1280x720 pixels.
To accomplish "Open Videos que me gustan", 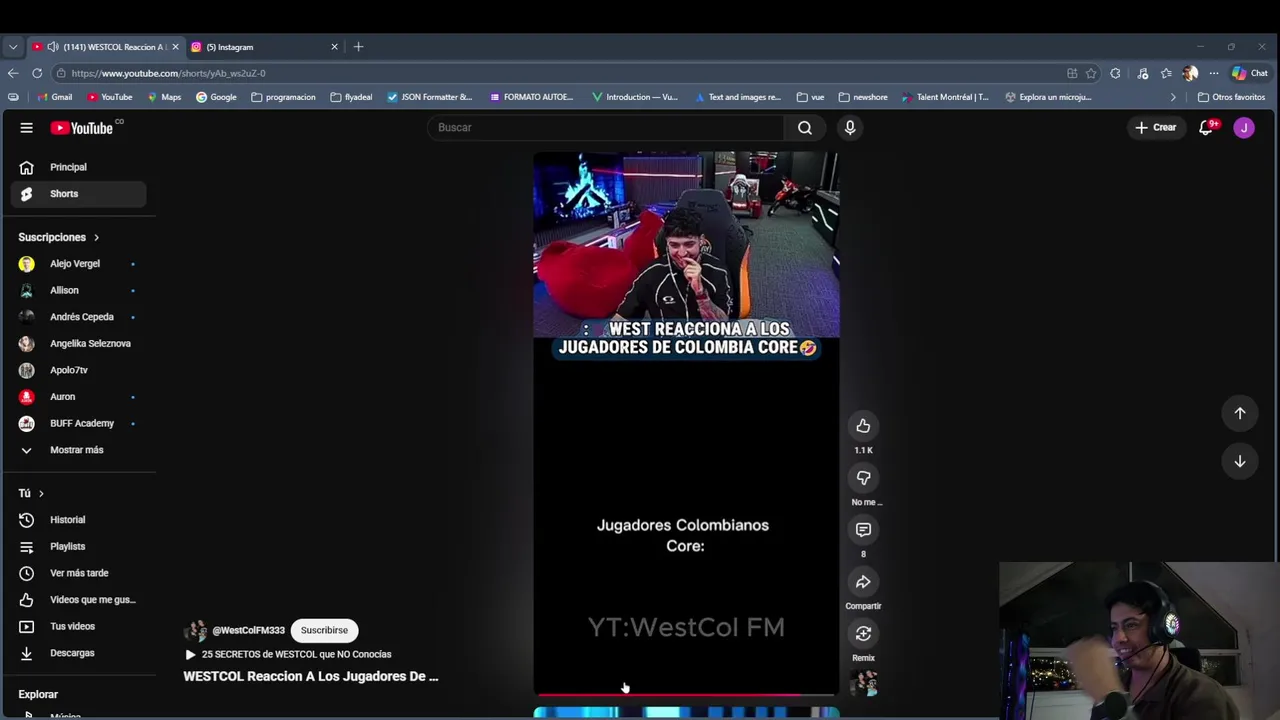I will click(x=78, y=600).
